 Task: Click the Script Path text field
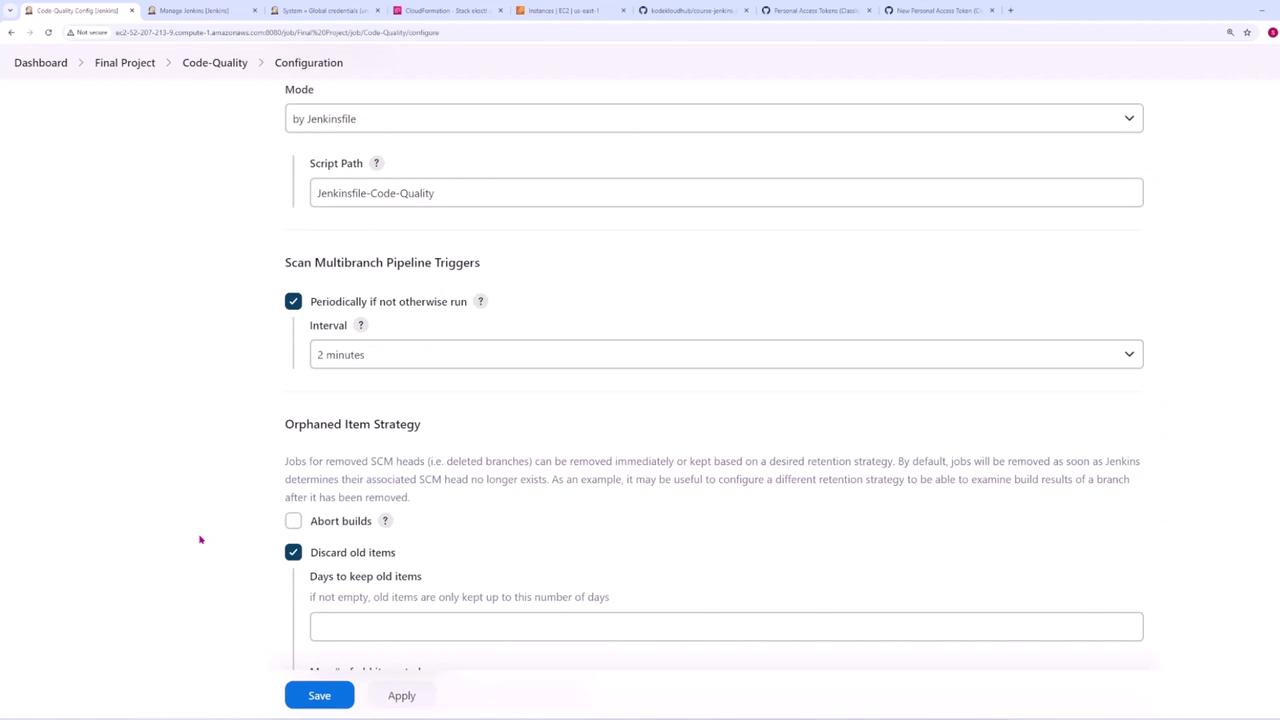726,193
